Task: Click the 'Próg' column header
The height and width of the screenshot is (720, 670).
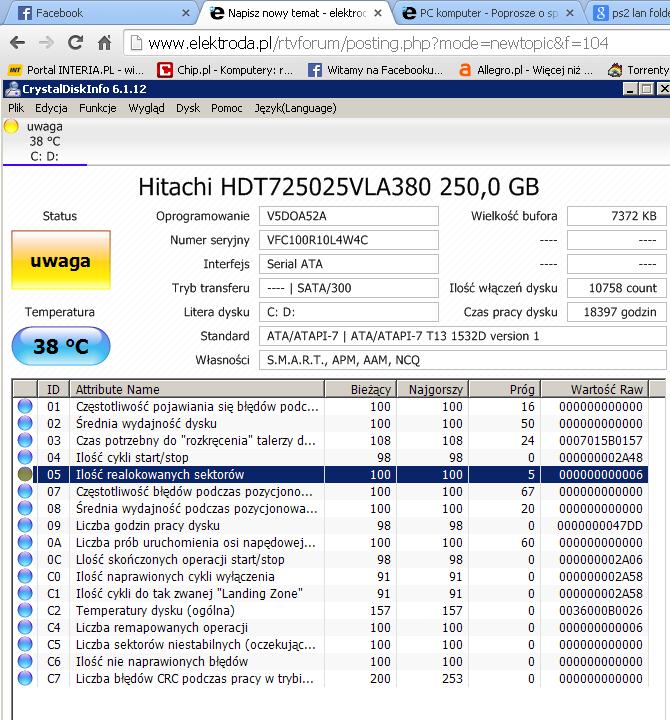Action: coord(505,389)
